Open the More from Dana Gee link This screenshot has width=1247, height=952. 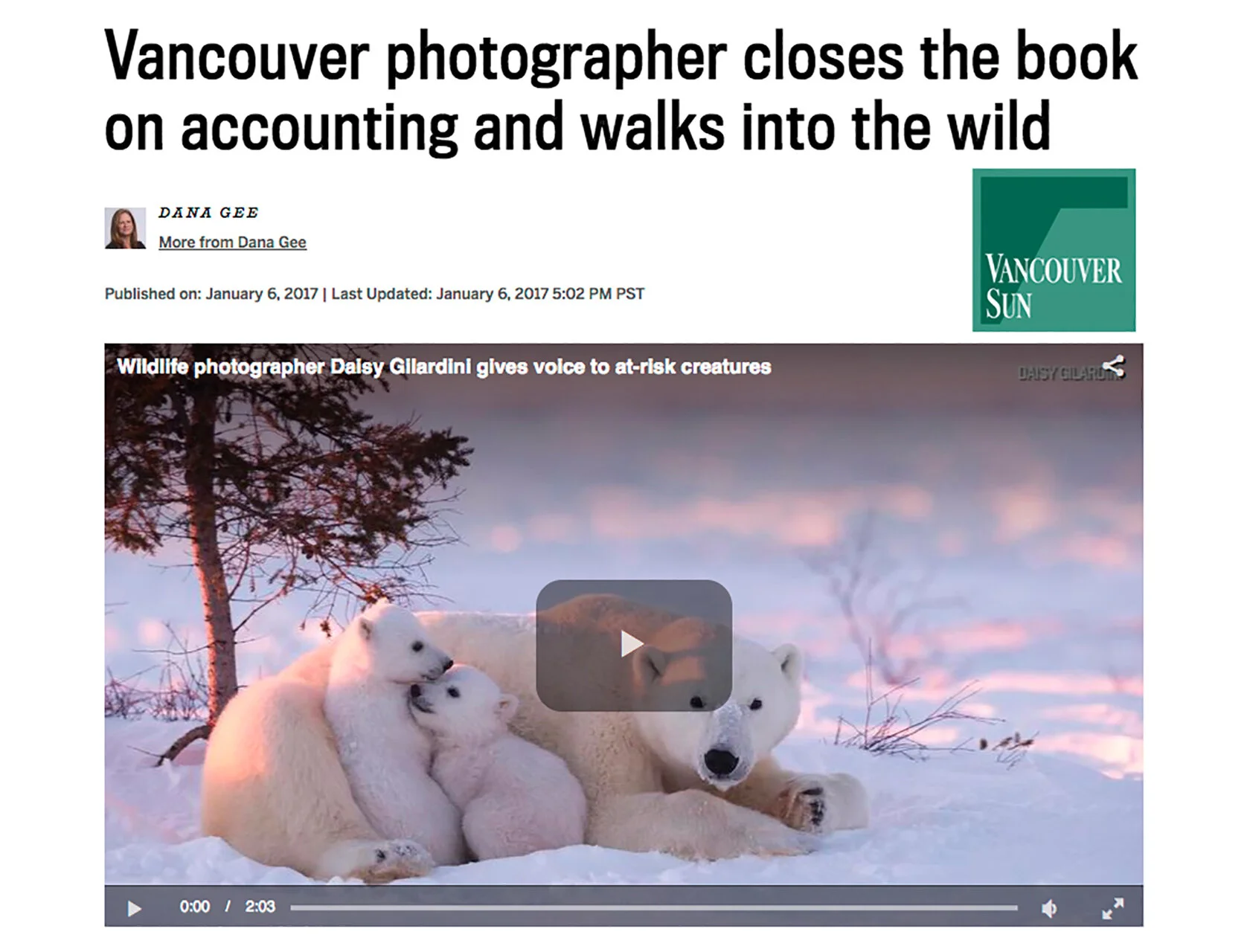(232, 242)
